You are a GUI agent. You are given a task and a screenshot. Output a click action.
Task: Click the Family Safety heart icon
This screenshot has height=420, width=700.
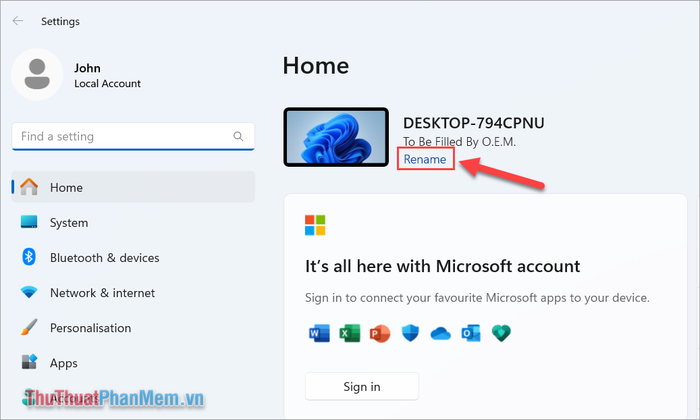(501, 332)
